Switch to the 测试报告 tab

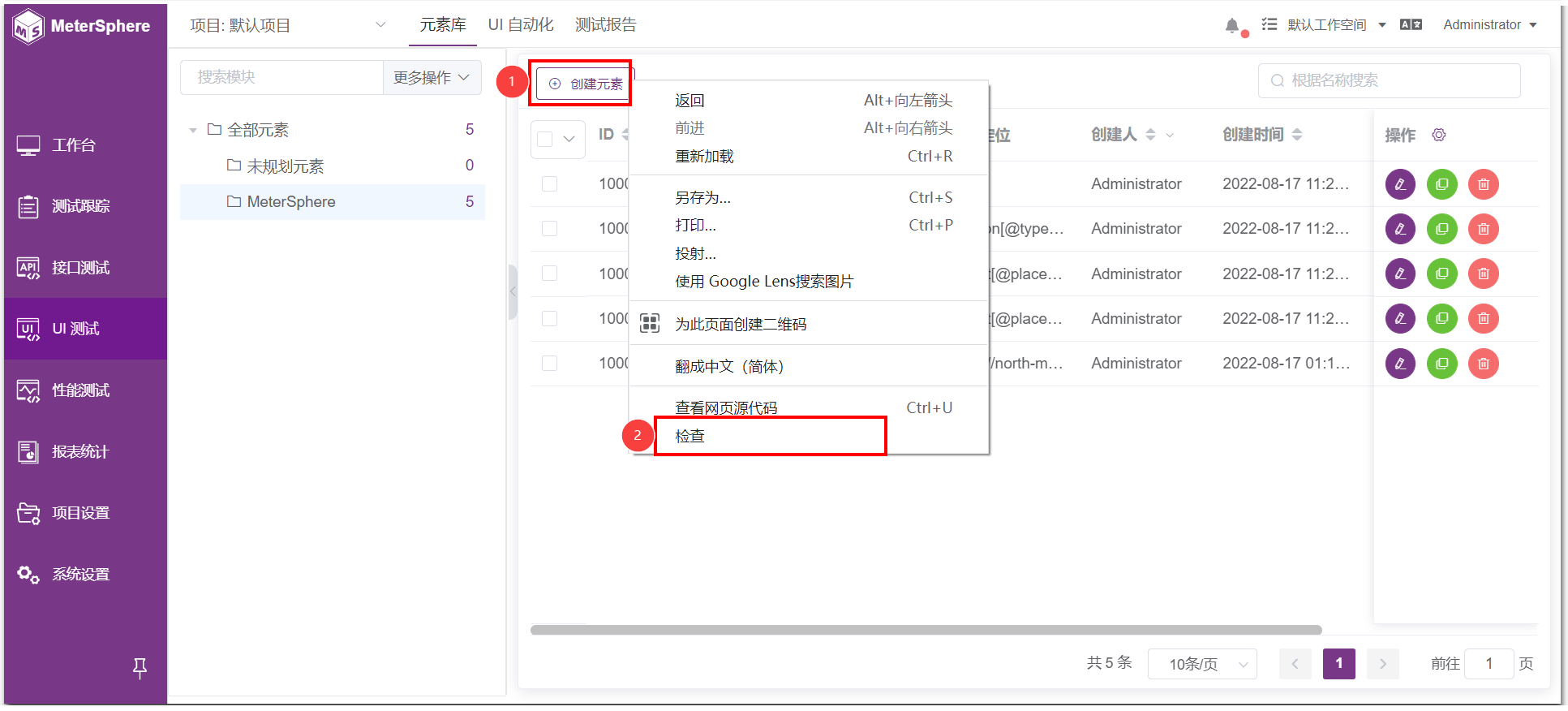606,25
